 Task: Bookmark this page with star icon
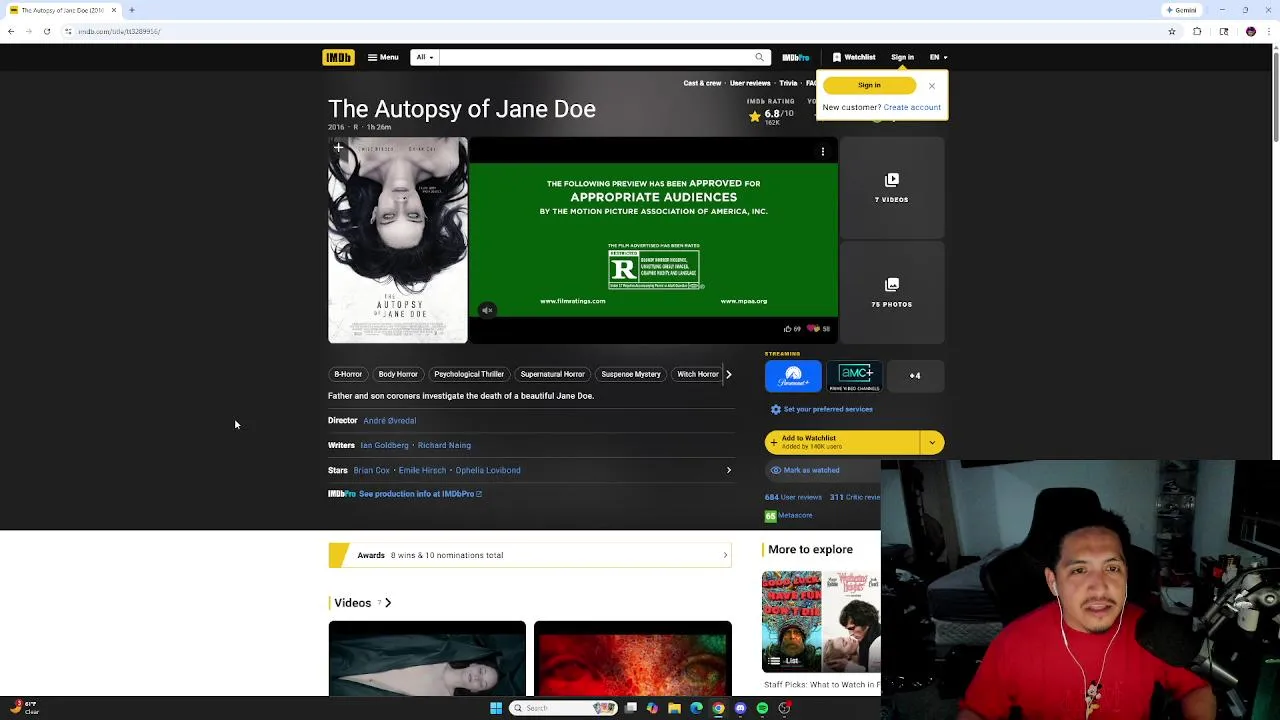1172,31
